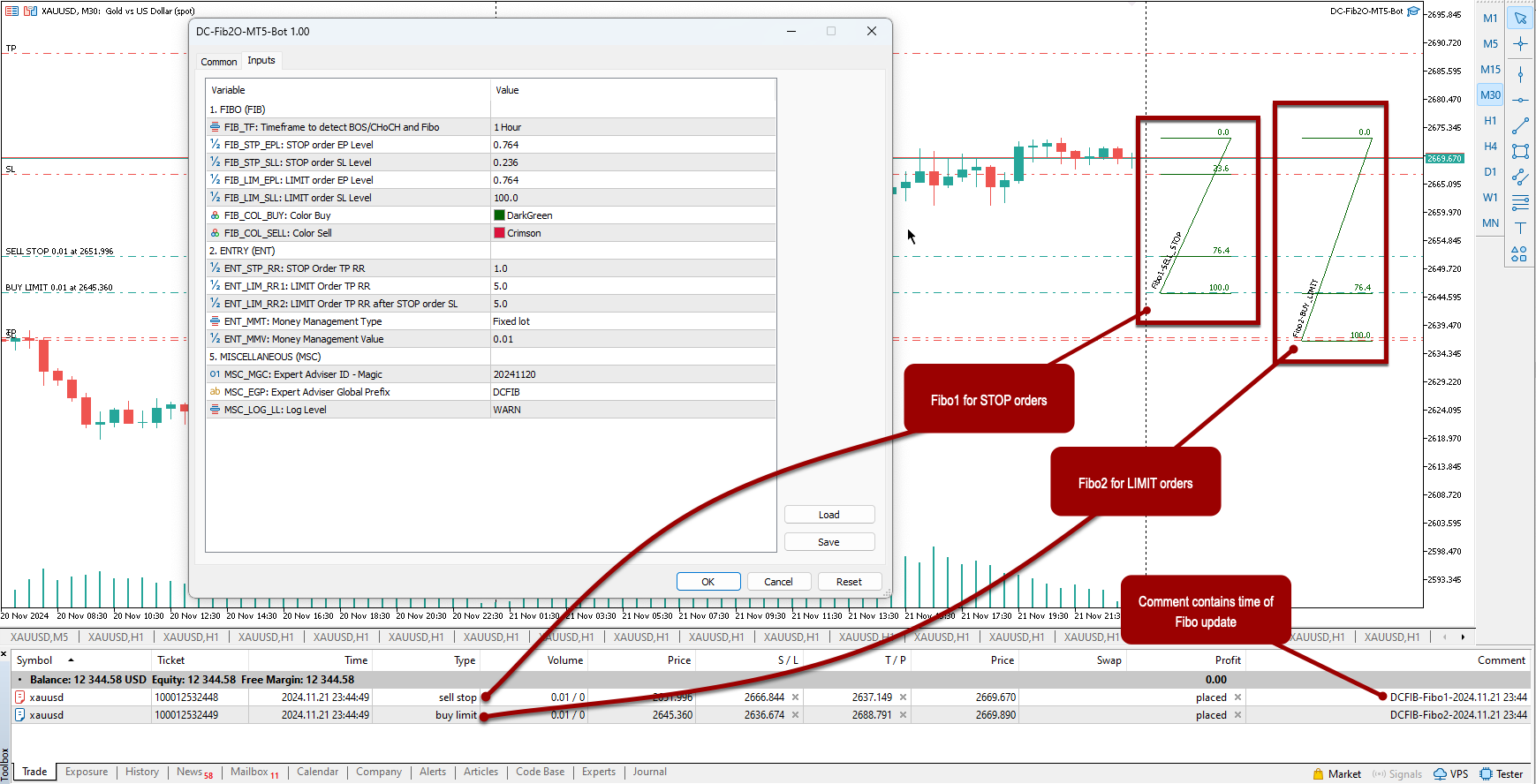Screen dimensions: 1536x784
Task: Select the horizontal line drawing tool
Action: 1520,100
